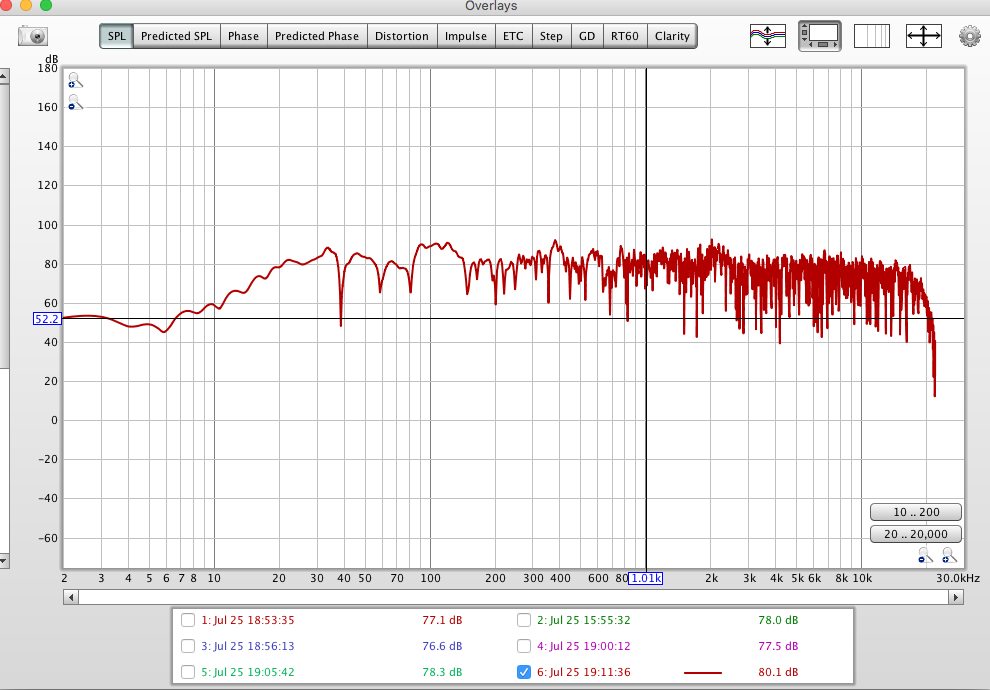Zoom out horizontally with bottom-right magnifier minus

(x=926, y=555)
